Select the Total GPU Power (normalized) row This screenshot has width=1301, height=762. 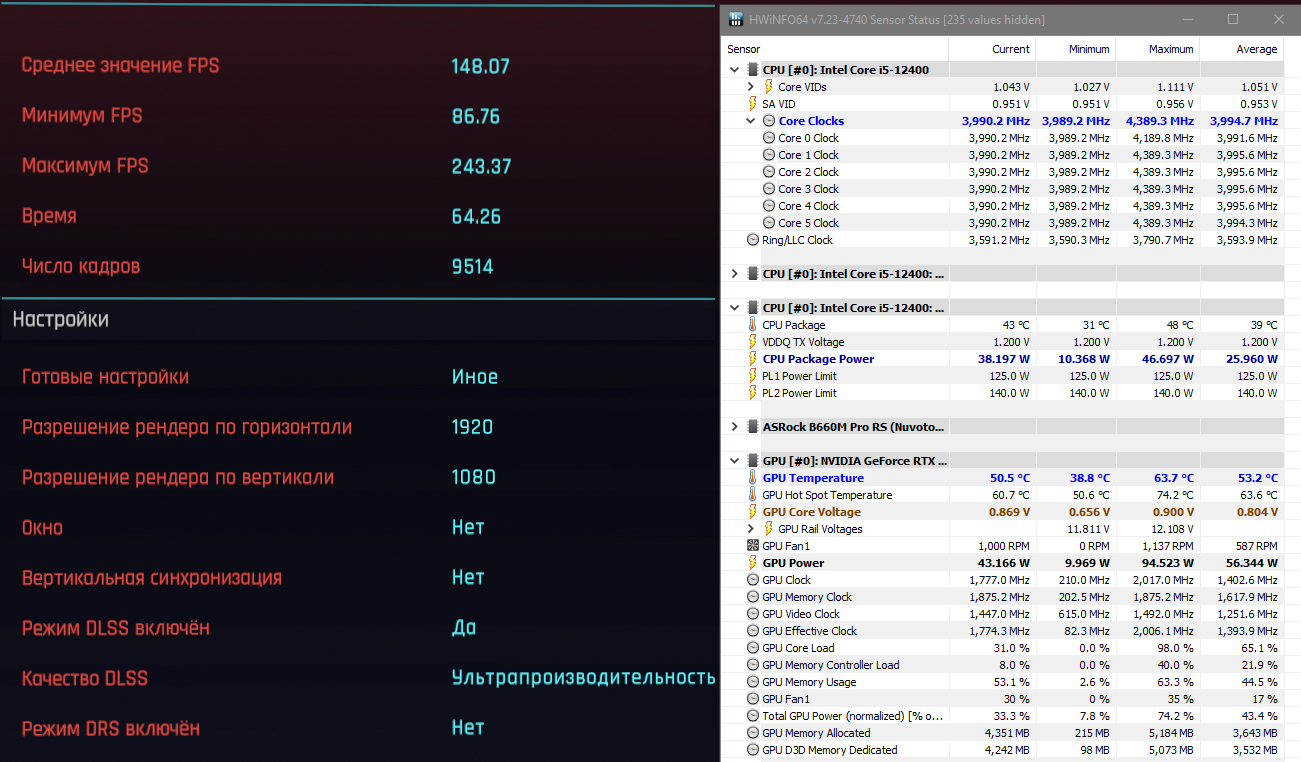(1004, 716)
